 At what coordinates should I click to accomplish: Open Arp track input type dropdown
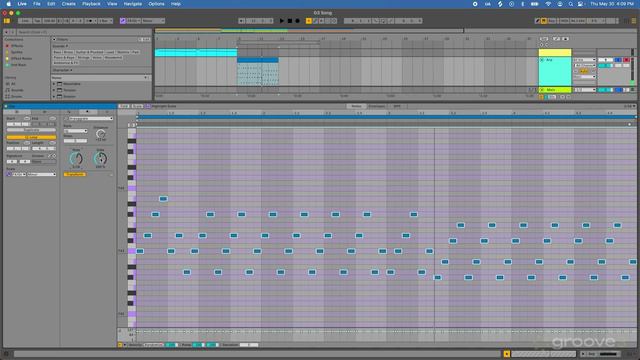point(584,60)
